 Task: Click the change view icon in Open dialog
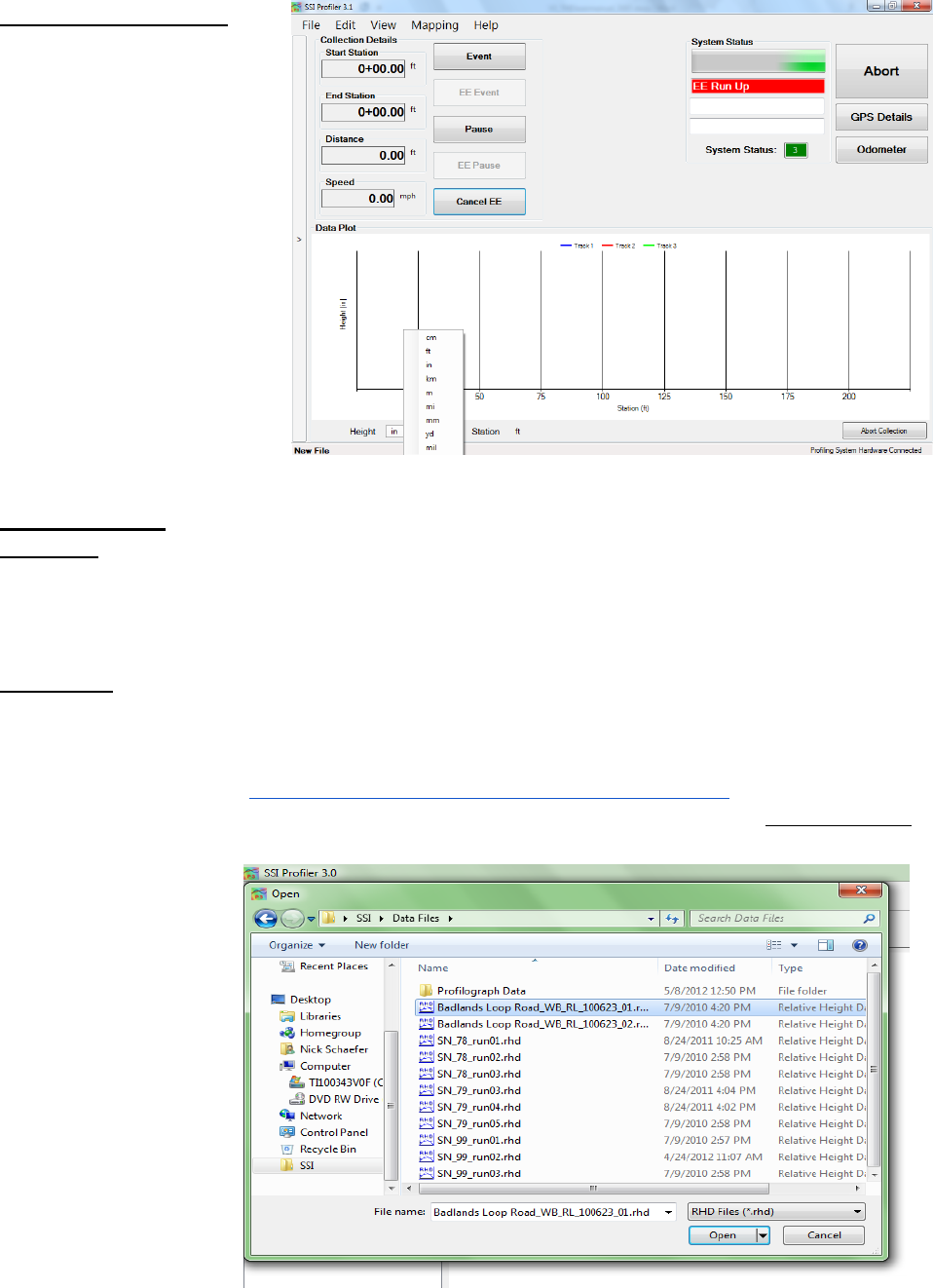[x=774, y=945]
